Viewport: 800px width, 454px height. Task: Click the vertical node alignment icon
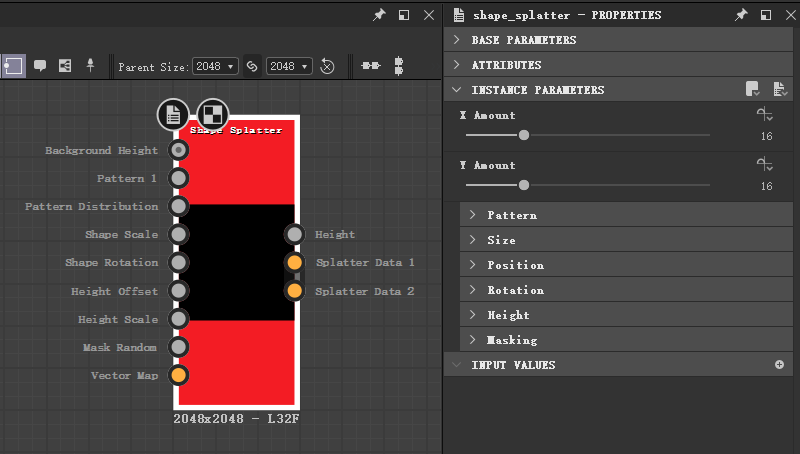[399, 66]
